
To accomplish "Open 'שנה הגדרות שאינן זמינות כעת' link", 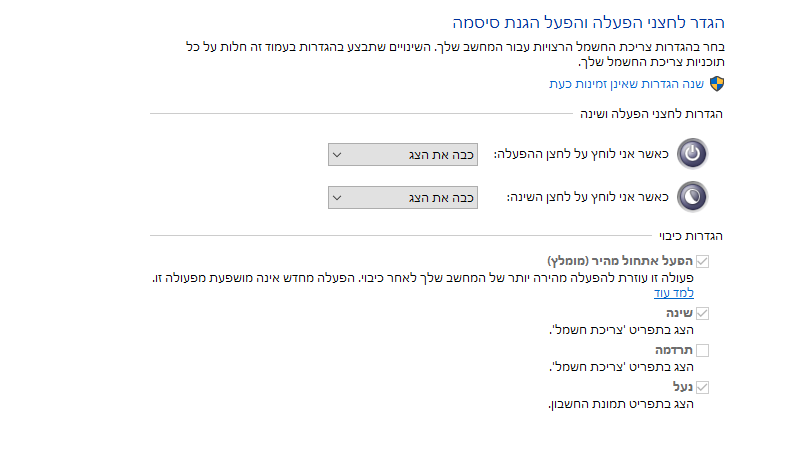I will coord(628,84).
